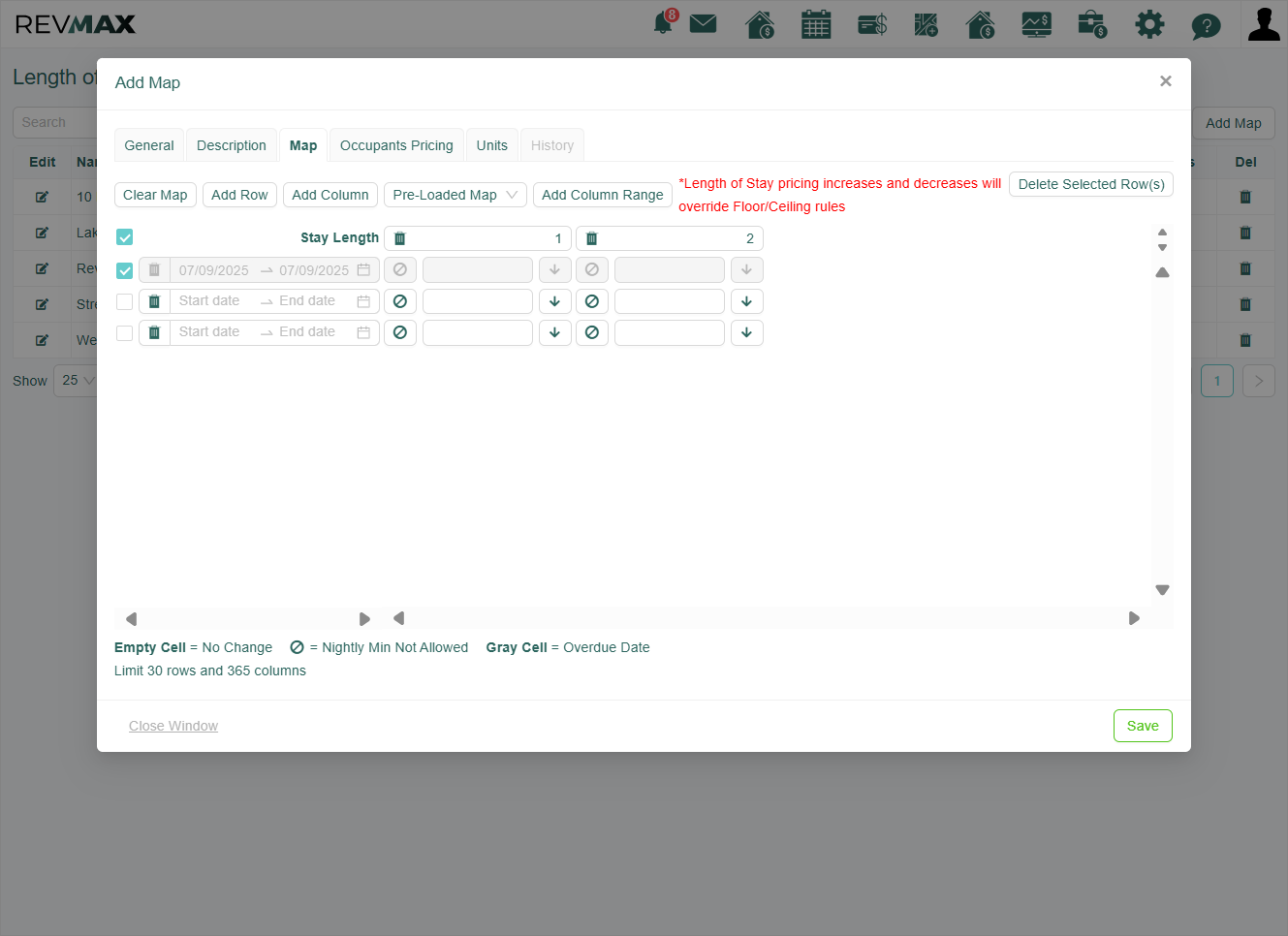Click the Add Column button
The image size is (1288, 936).
pos(330,195)
